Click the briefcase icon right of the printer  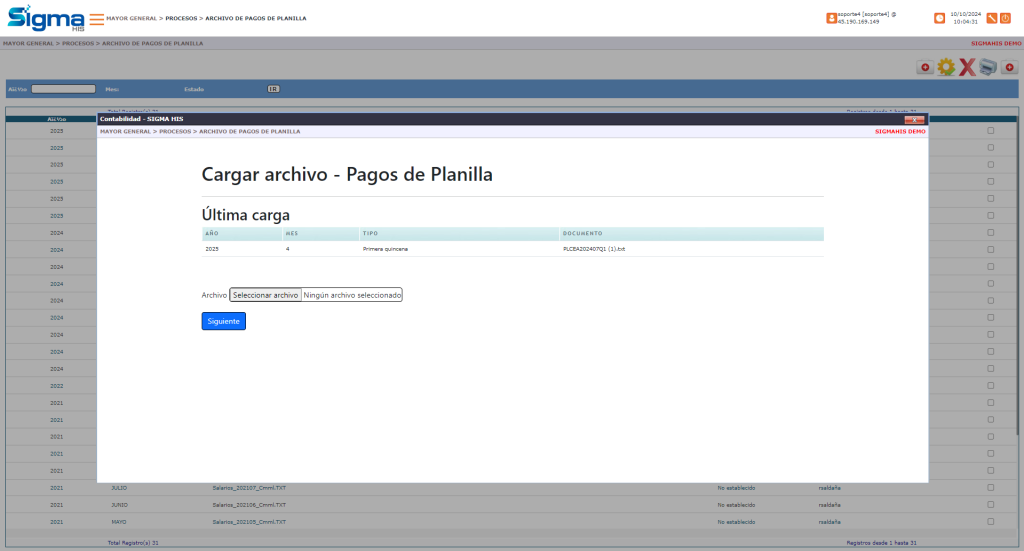click(1009, 67)
